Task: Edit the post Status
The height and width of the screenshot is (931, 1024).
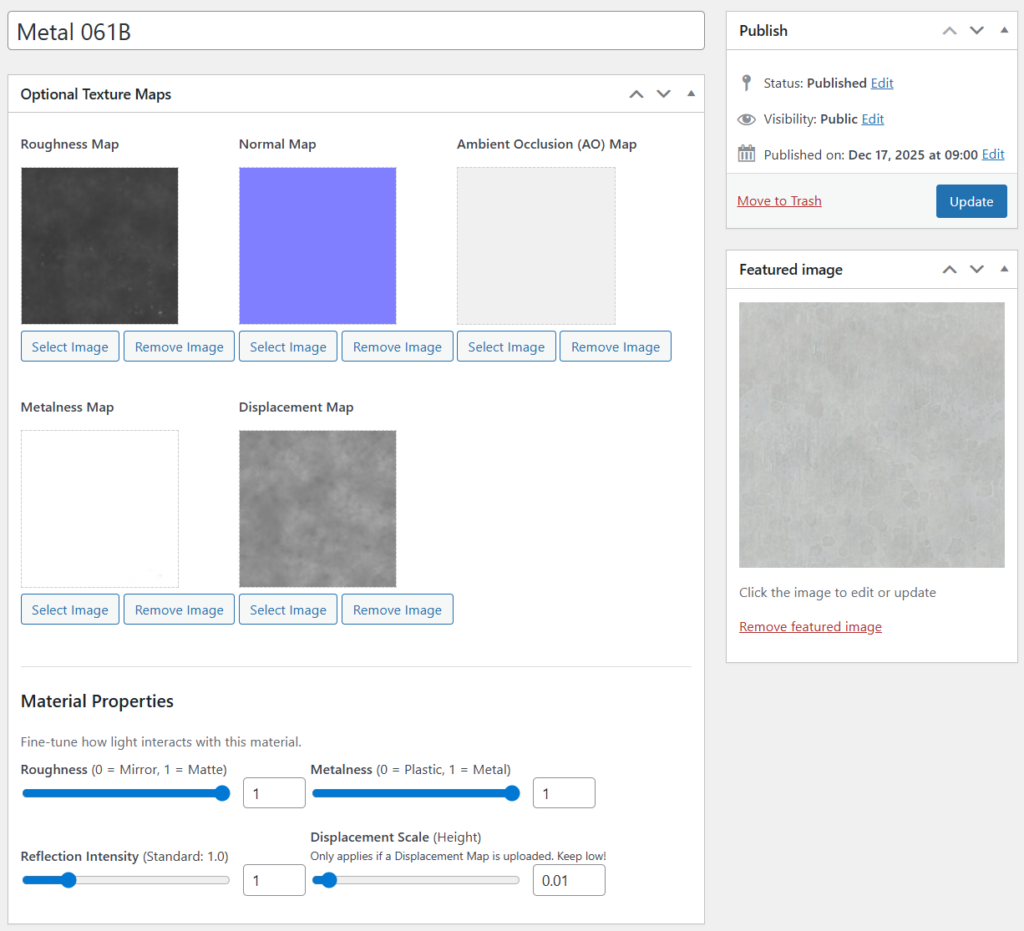Action: coord(882,83)
